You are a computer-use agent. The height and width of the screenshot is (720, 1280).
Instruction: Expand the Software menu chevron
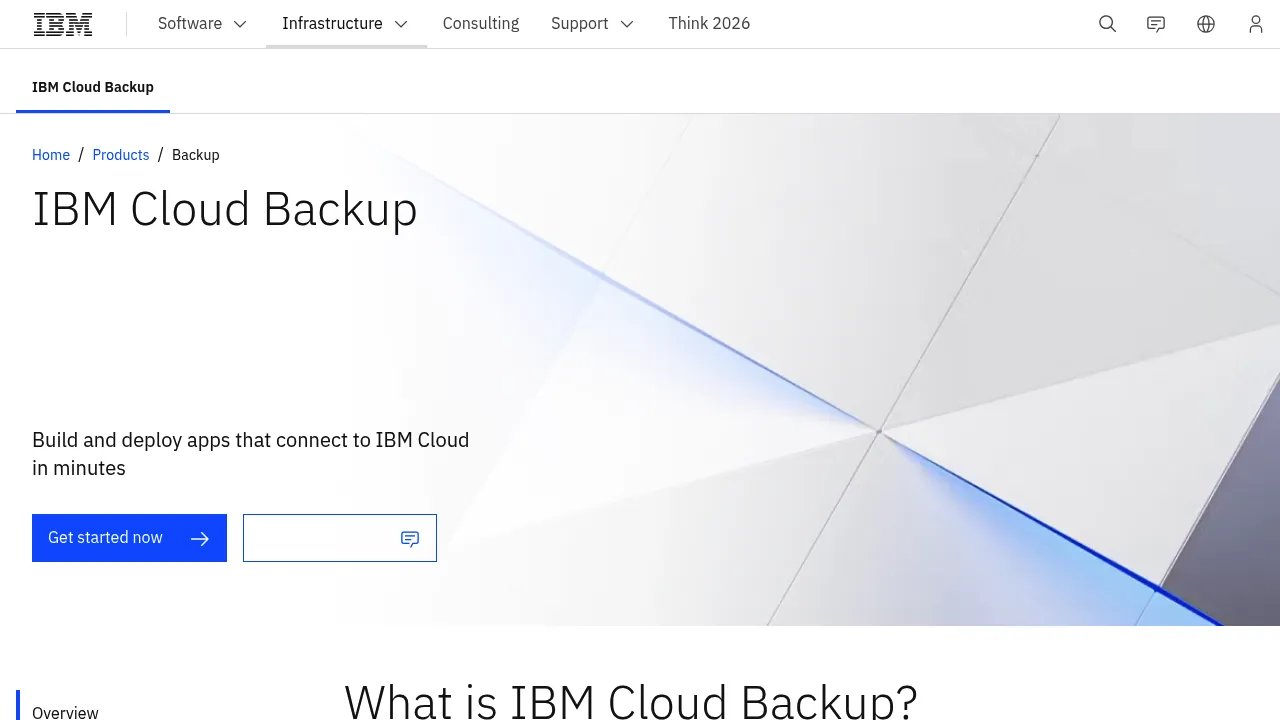coord(240,24)
